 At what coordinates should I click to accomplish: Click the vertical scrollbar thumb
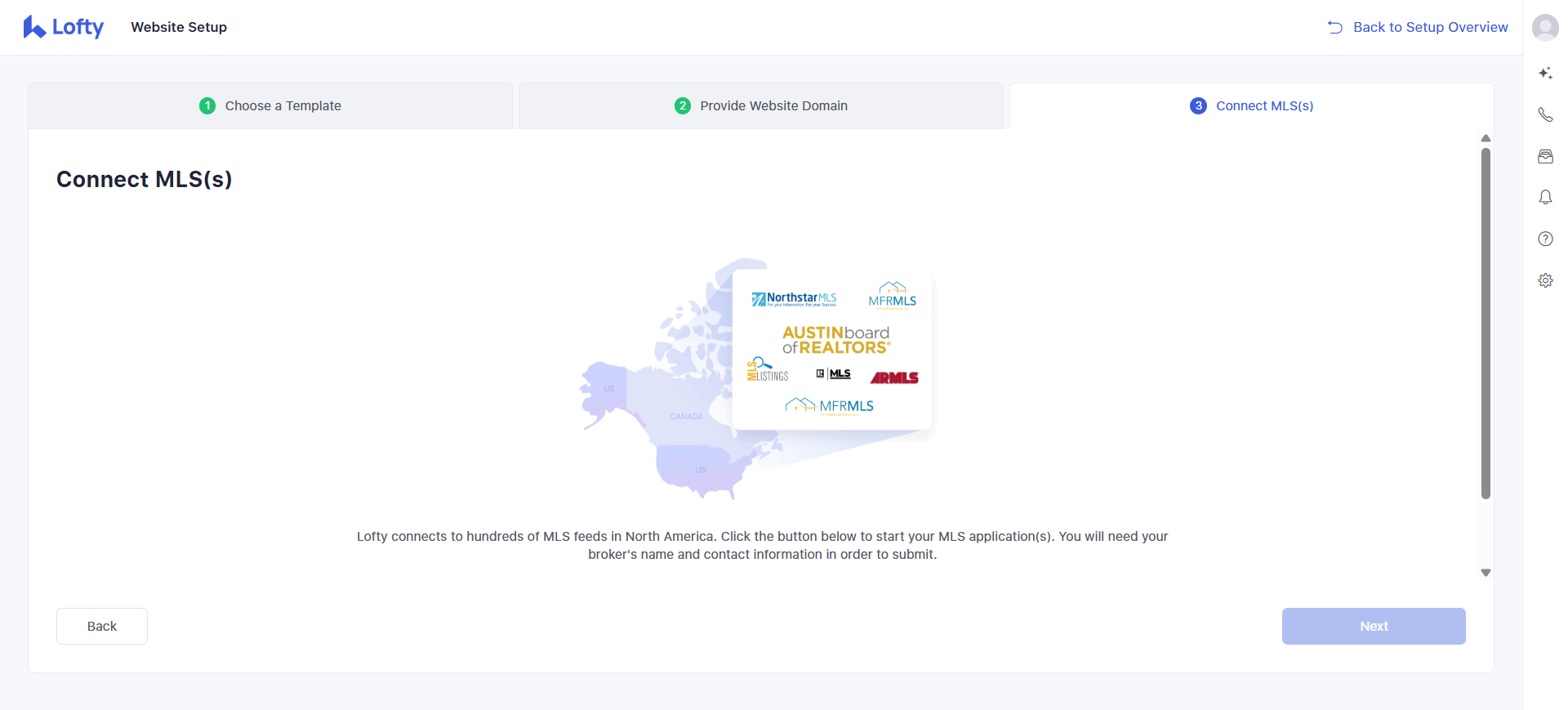tap(1486, 323)
